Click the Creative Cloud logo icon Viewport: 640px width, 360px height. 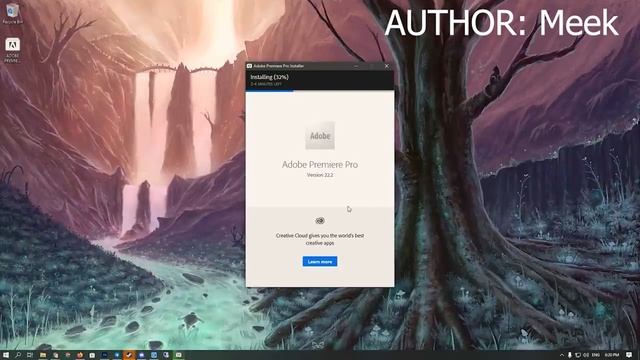pos(320,221)
